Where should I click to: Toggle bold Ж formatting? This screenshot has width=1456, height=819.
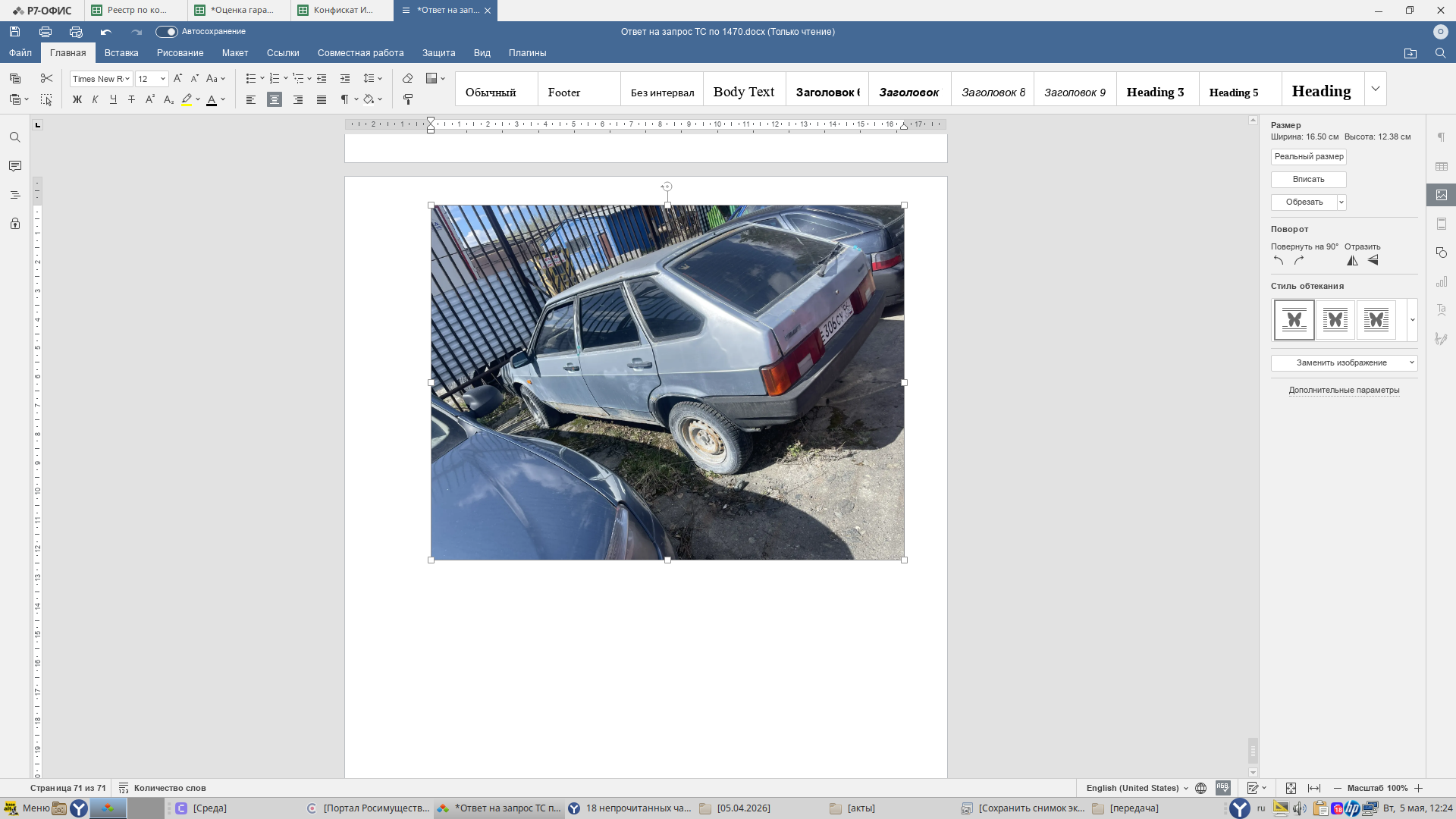(x=77, y=99)
